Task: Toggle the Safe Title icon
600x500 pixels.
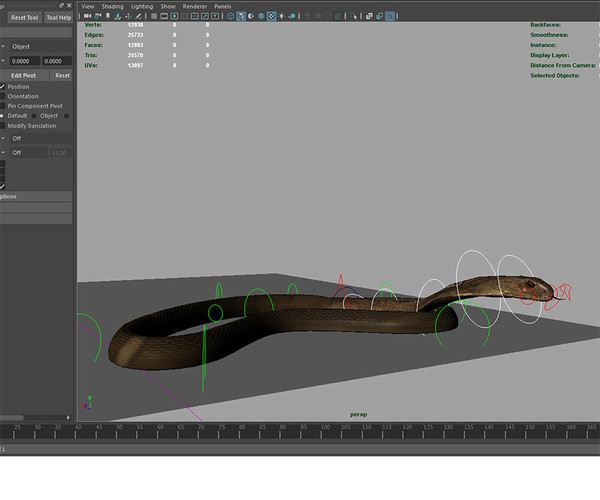Action: point(215,16)
